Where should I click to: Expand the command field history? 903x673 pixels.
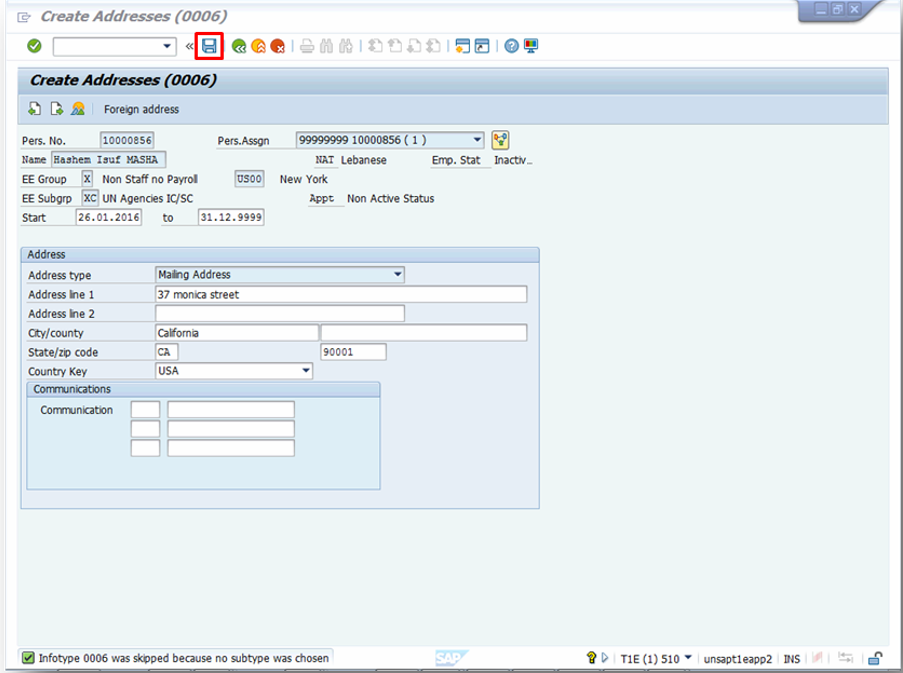tap(168, 46)
